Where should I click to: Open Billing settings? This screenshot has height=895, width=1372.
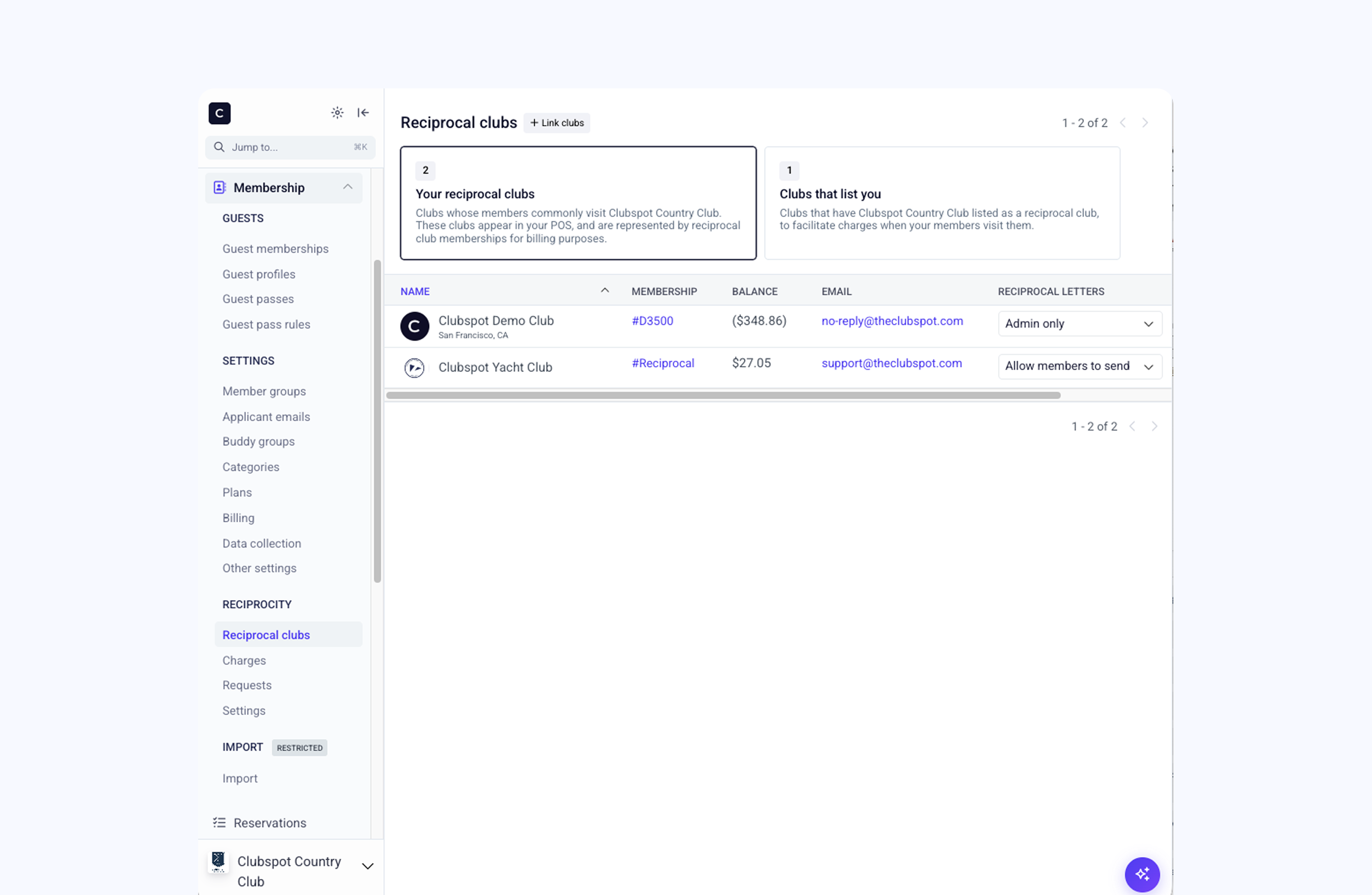(239, 518)
